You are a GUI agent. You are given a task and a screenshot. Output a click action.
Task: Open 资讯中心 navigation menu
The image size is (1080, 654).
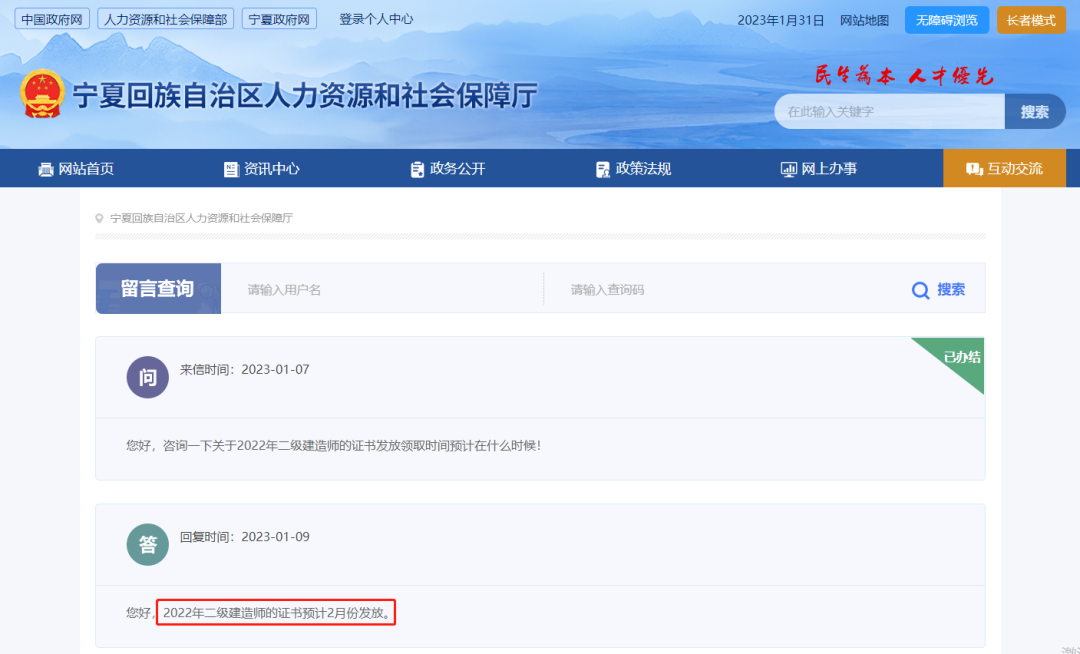pos(261,169)
